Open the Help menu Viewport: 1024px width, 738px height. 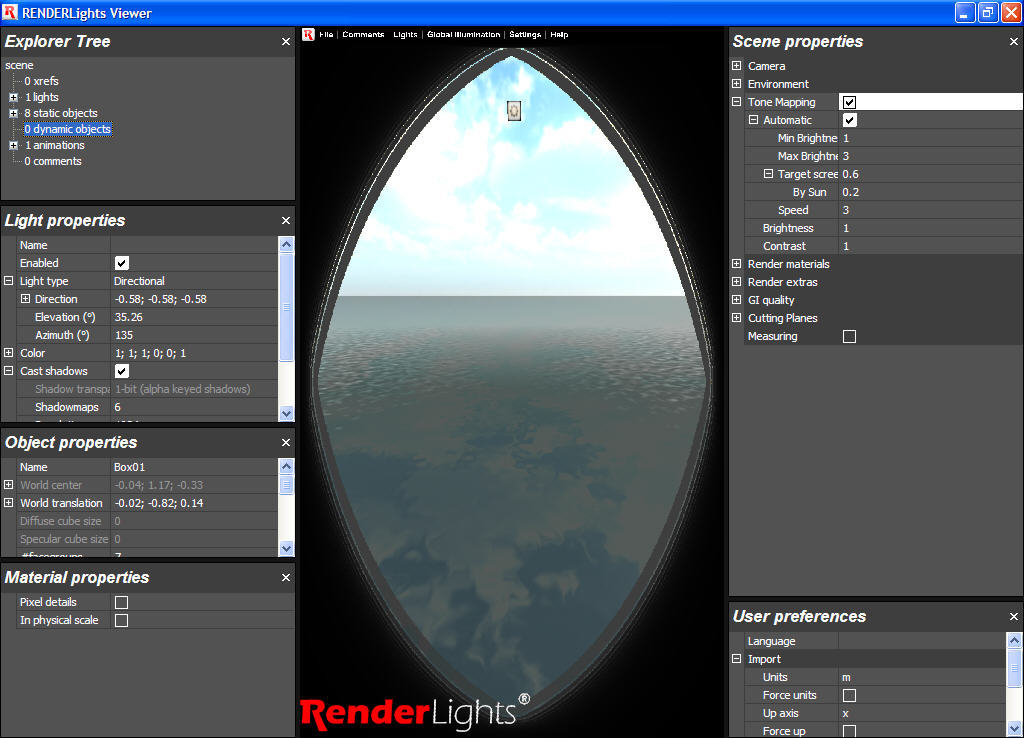(559, 35)
